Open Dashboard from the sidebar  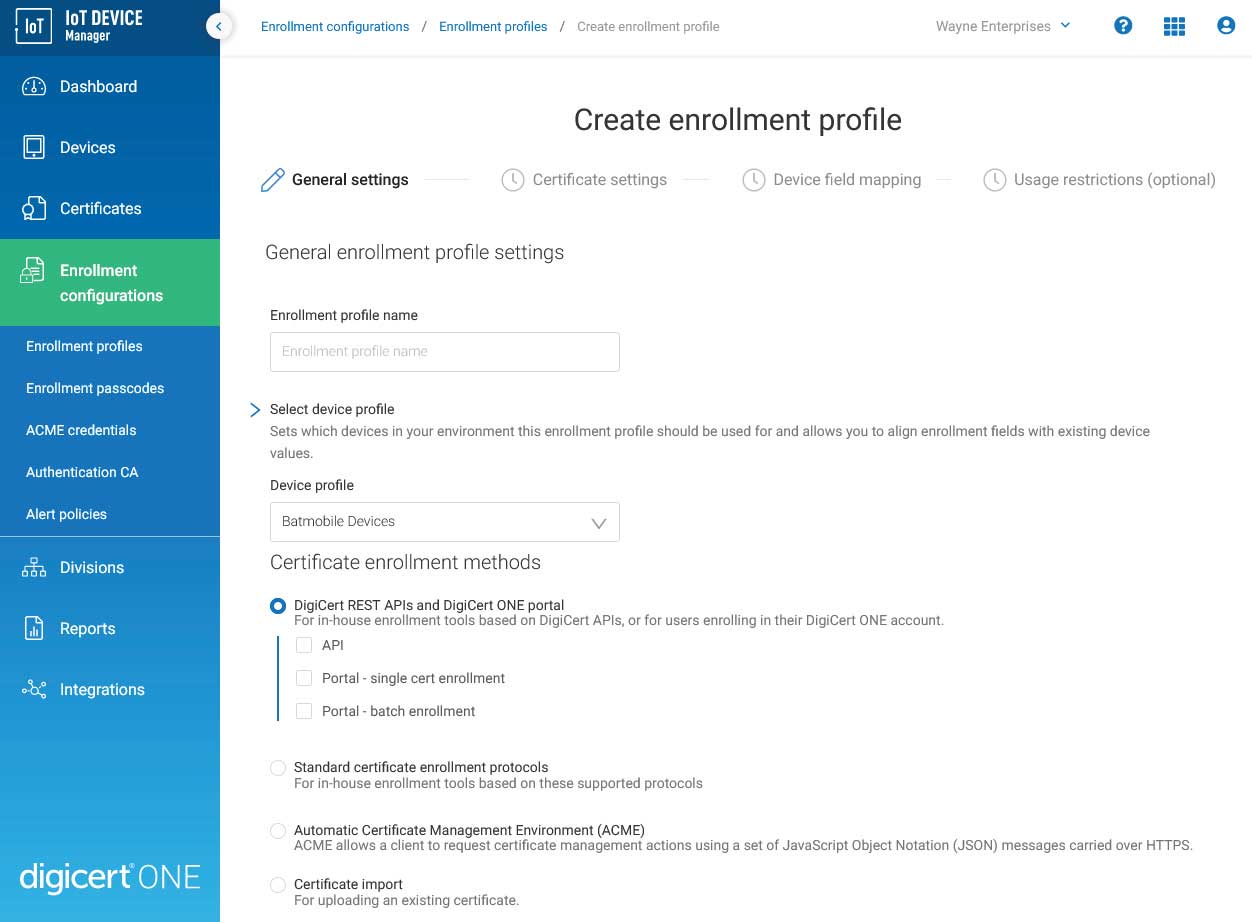point(110,87)
